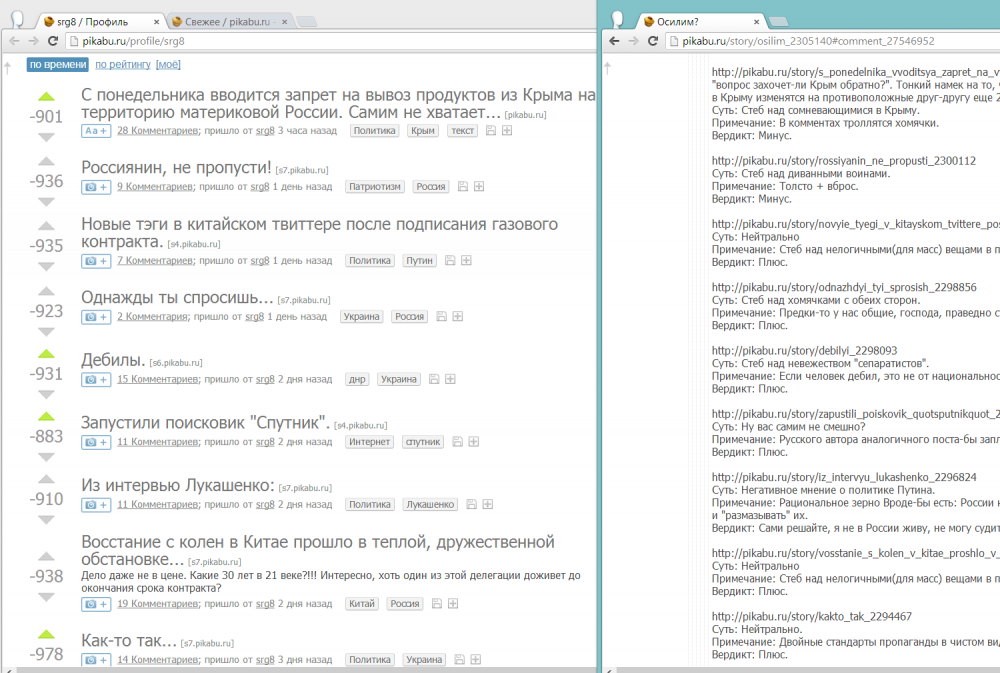Click the save icon on "Дебилы." post
This screenshot has width=1000, height=673.
tap(434, 379)
